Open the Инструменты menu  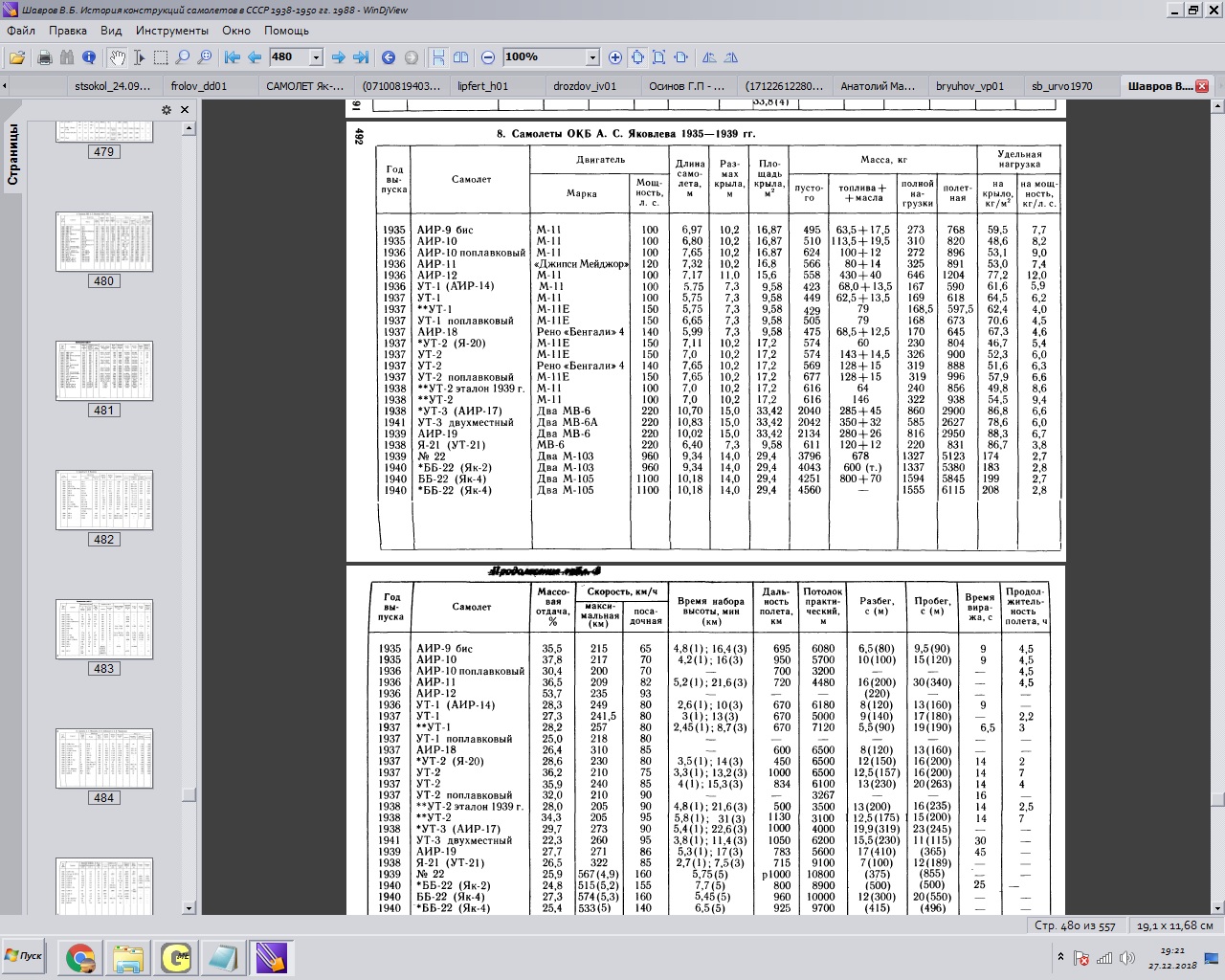[x=172, y=31]
